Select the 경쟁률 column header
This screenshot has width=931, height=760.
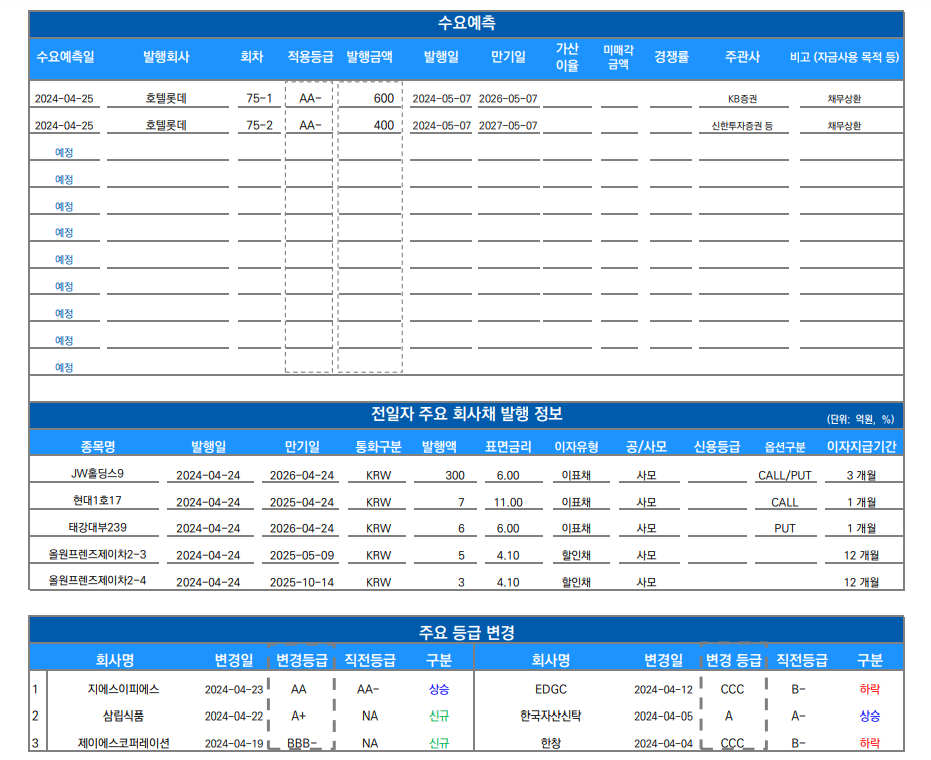click(x=671, y=57)
